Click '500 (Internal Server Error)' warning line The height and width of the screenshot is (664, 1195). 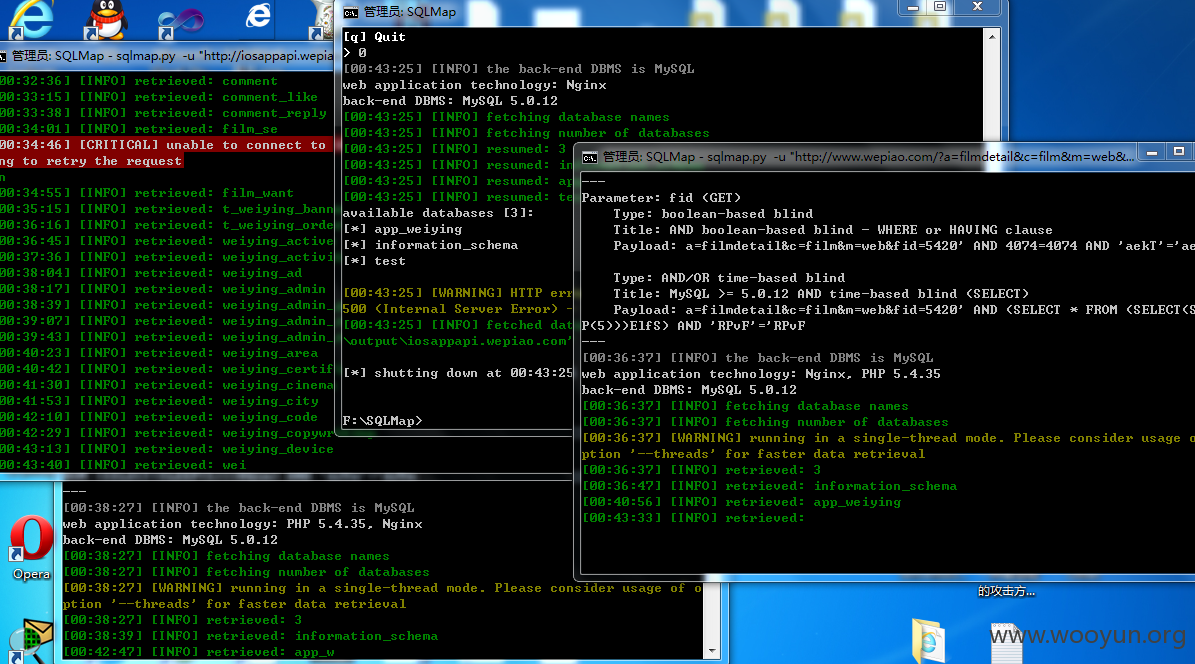pyautogui.click(x=457, y=309)
